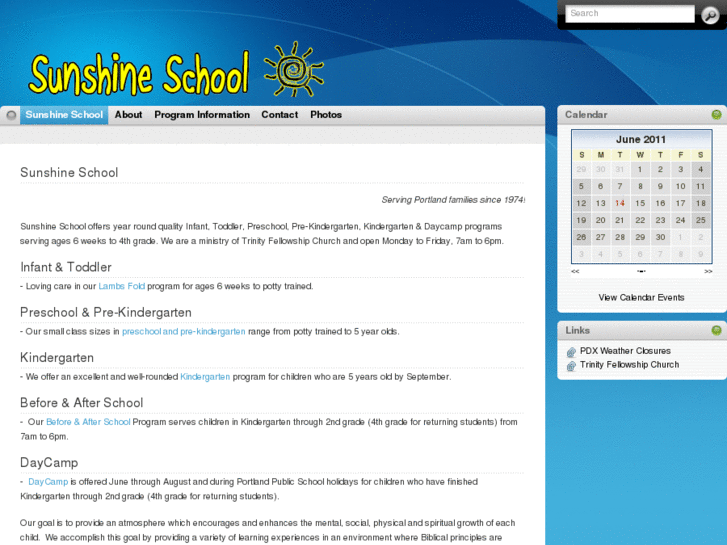Screen dimensions: 727x545
Task: Follow the Kindergarten program link
Action: (x=205, y=377)
